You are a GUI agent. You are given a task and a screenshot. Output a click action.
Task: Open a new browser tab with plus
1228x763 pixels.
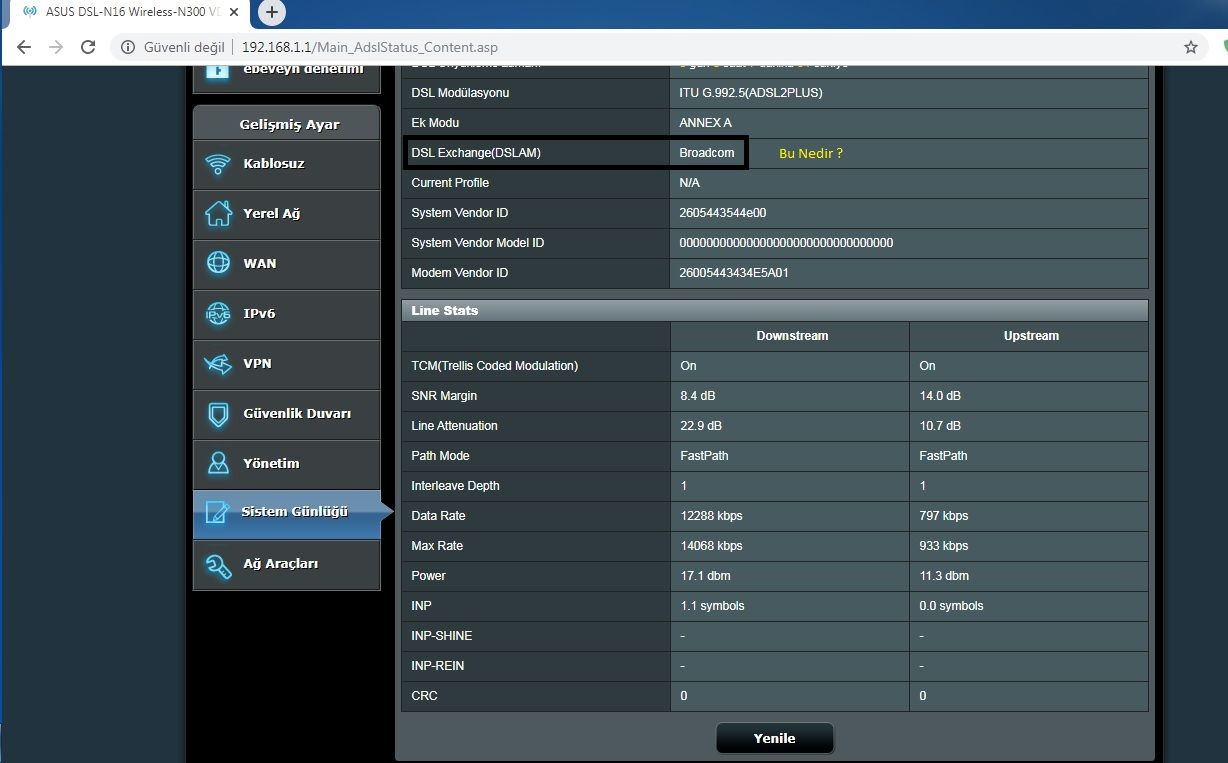click(272, 12)
